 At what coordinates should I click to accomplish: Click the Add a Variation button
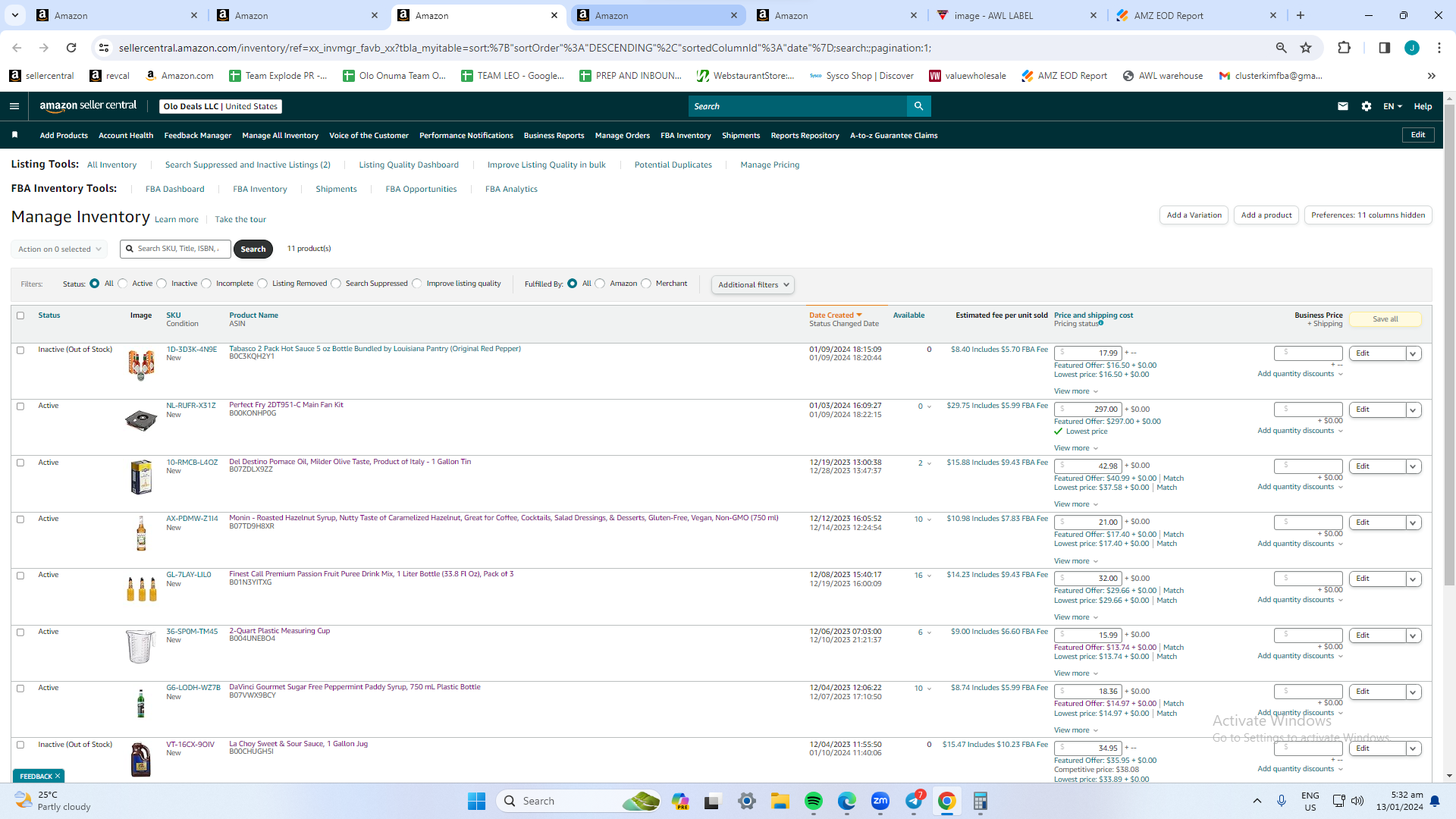click(x=1194, y=215)
